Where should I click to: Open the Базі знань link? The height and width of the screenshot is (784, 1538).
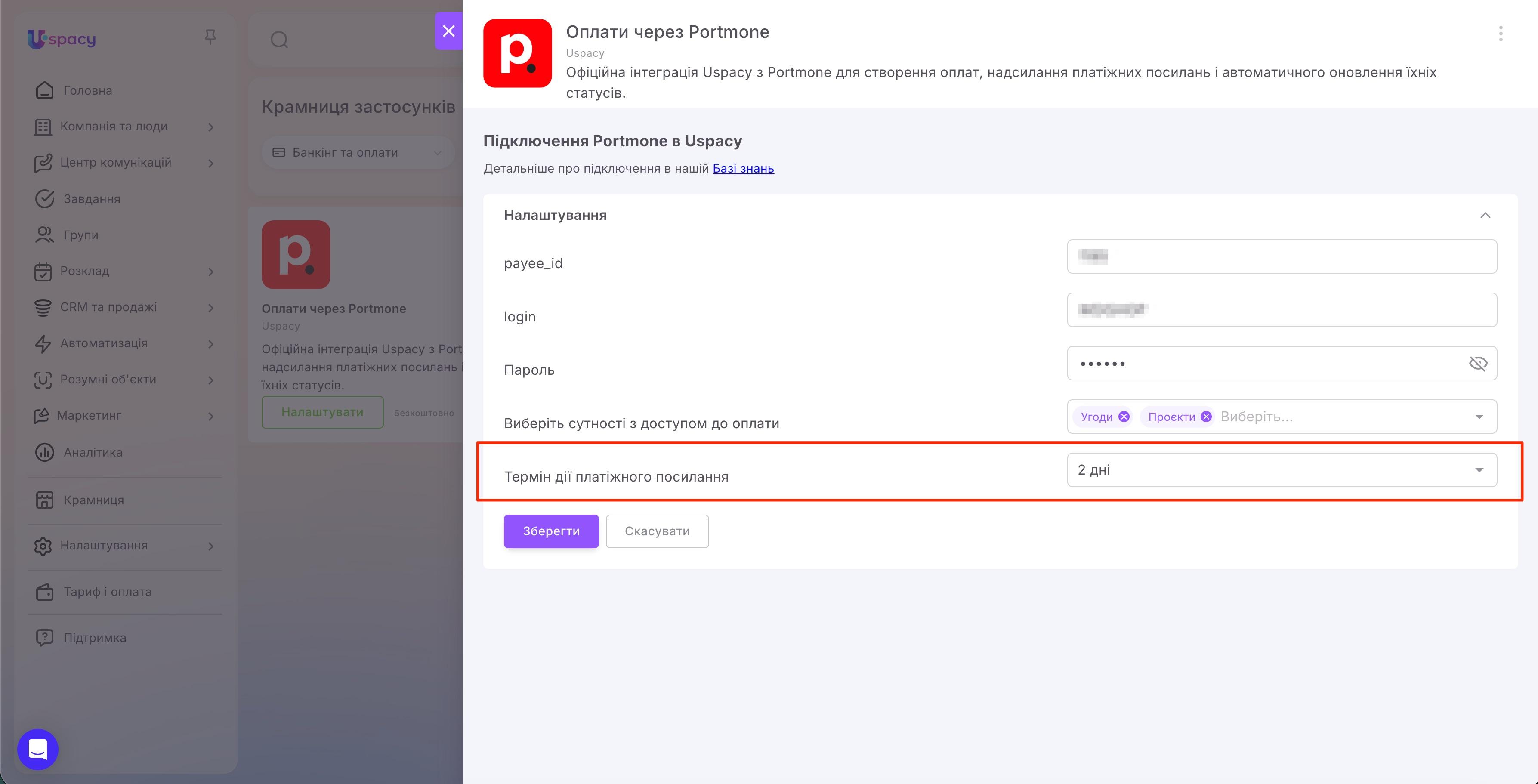743,168
